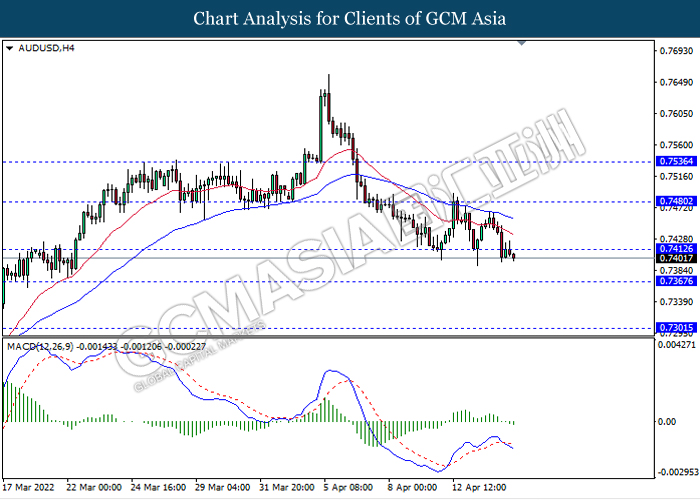Open the AUDUSD,H4 chart menu arrow
This screenshot has width=700, height=500.
[x=10, y=48]
